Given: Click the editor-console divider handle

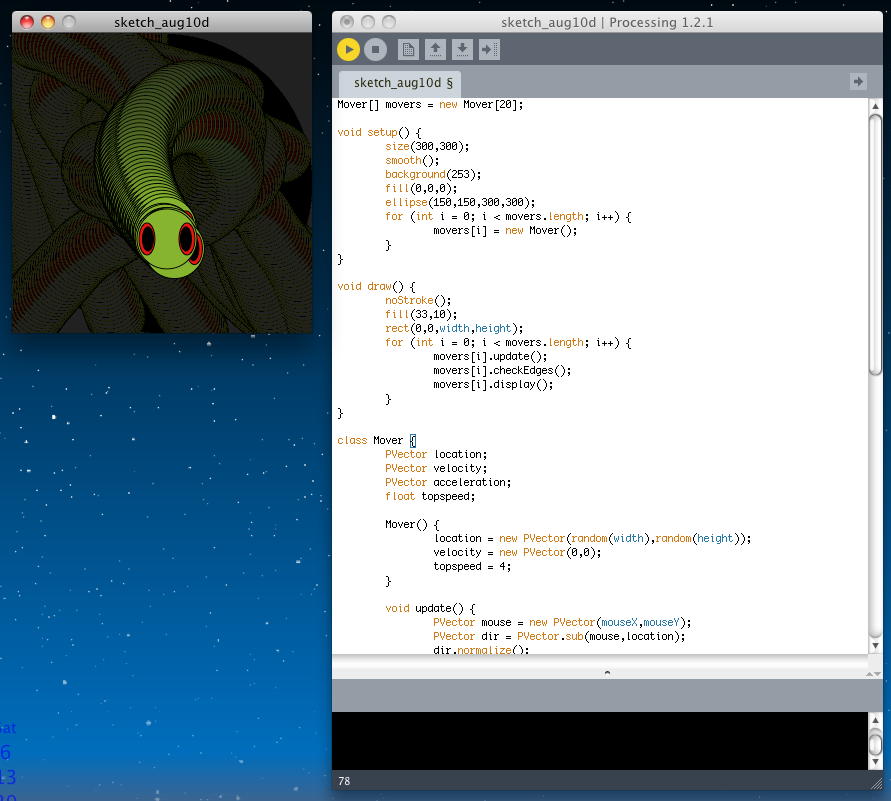Looking at the screenshot, I should [607, 673].
